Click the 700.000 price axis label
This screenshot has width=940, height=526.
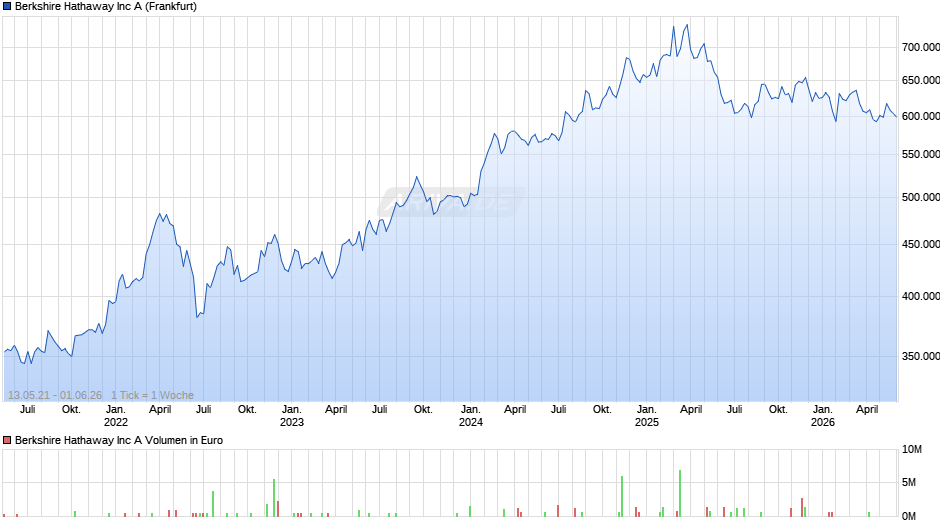[x=921, y=47]
